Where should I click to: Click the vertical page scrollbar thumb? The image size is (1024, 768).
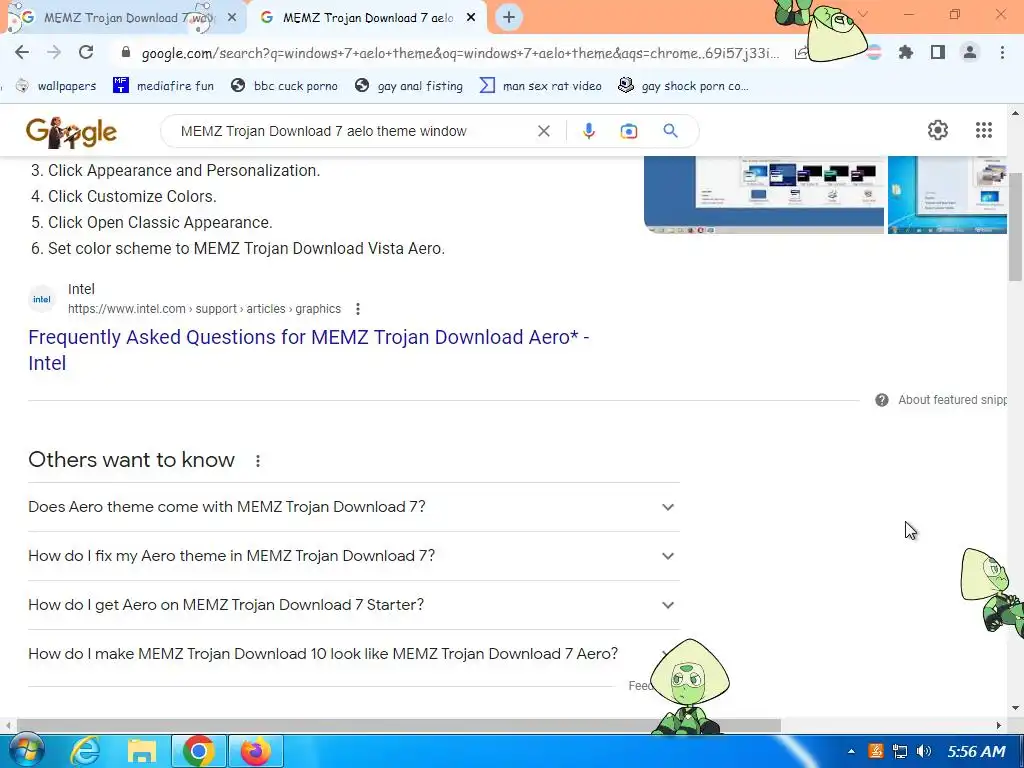1016,227
